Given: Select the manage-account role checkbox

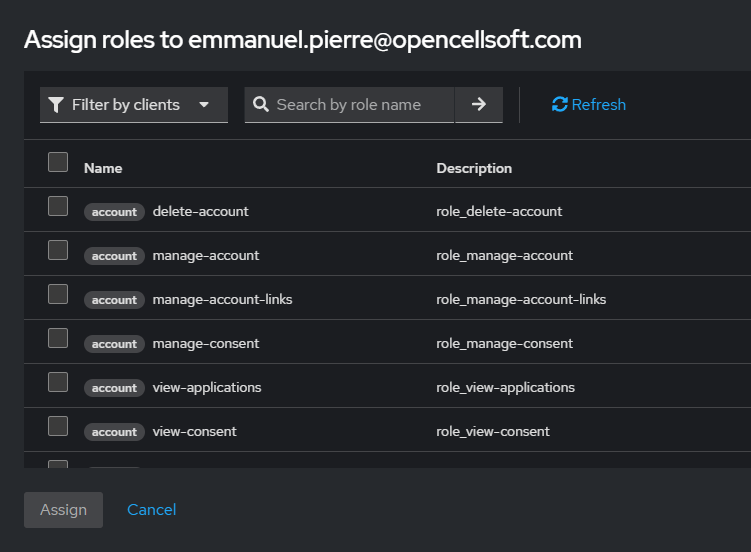Looking at the screenshot, I should (x=58, y=250).
